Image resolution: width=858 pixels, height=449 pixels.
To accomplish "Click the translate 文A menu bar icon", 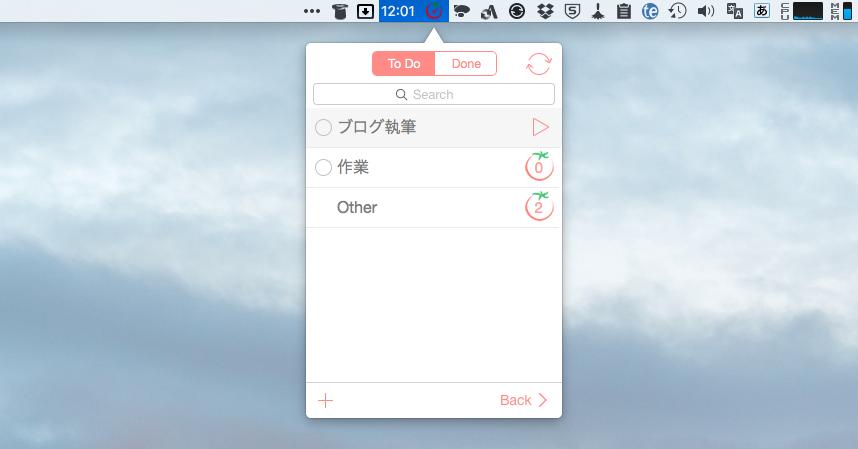I will (734, 11).
